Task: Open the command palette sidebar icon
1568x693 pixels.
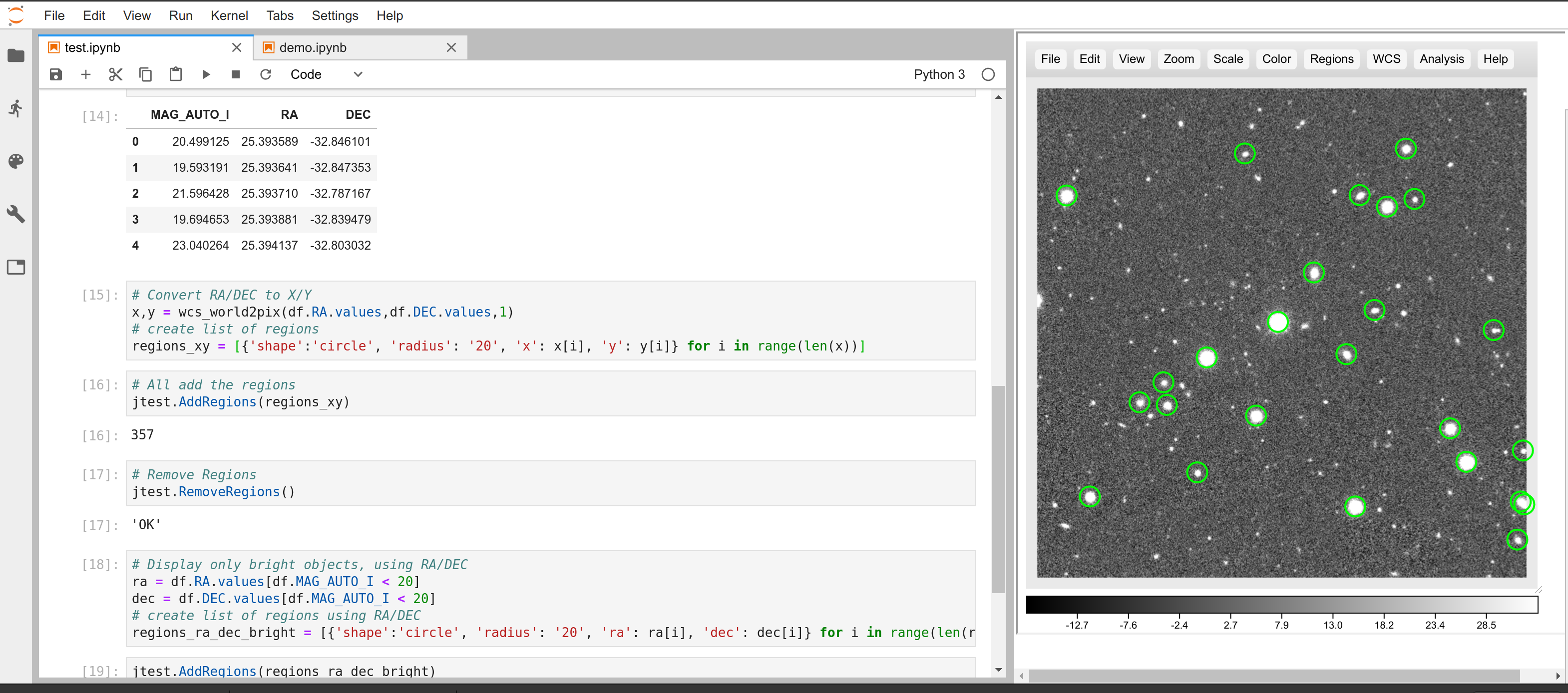Action: point(16,161)
